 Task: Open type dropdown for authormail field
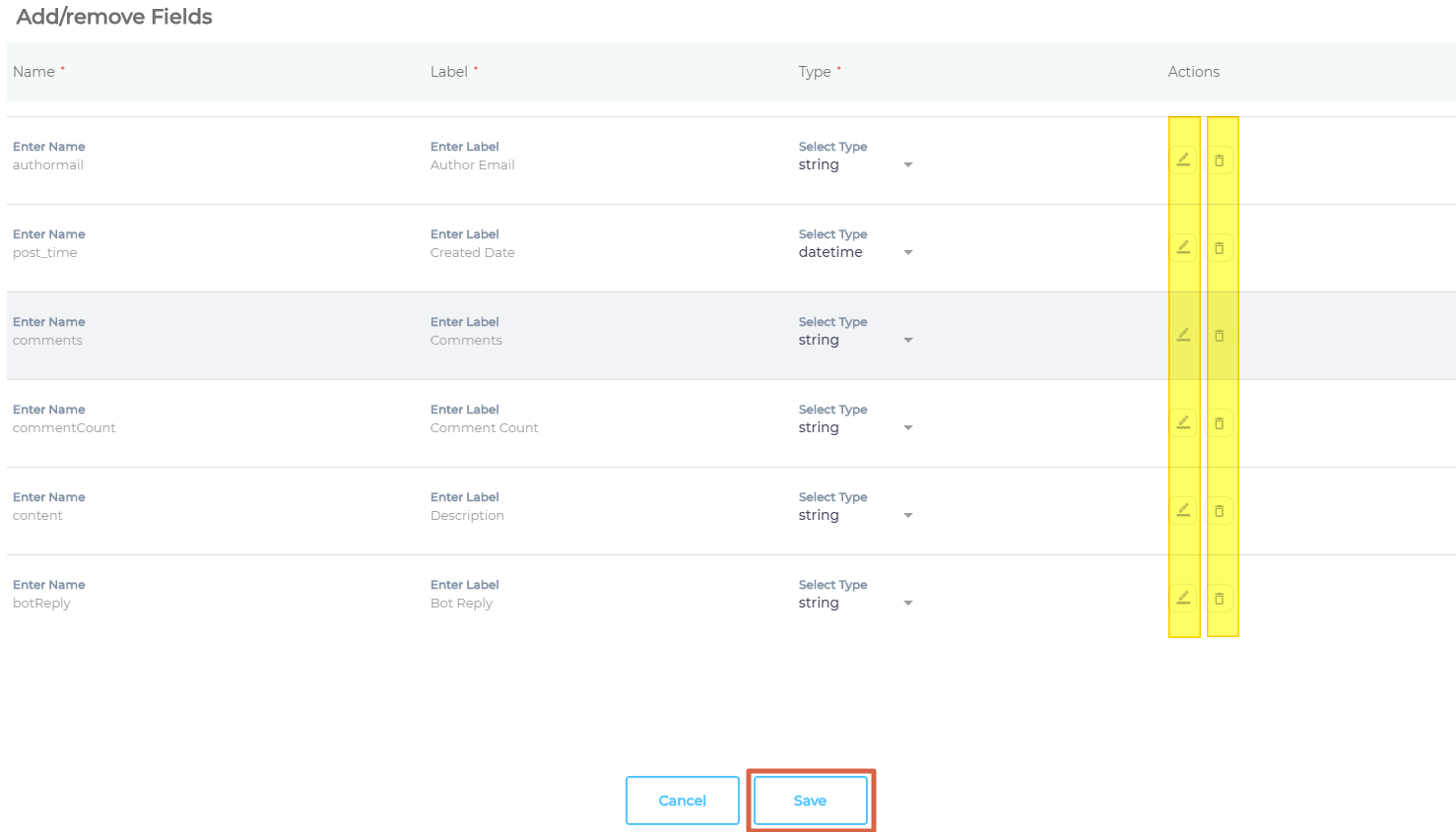tap(855, 165)
